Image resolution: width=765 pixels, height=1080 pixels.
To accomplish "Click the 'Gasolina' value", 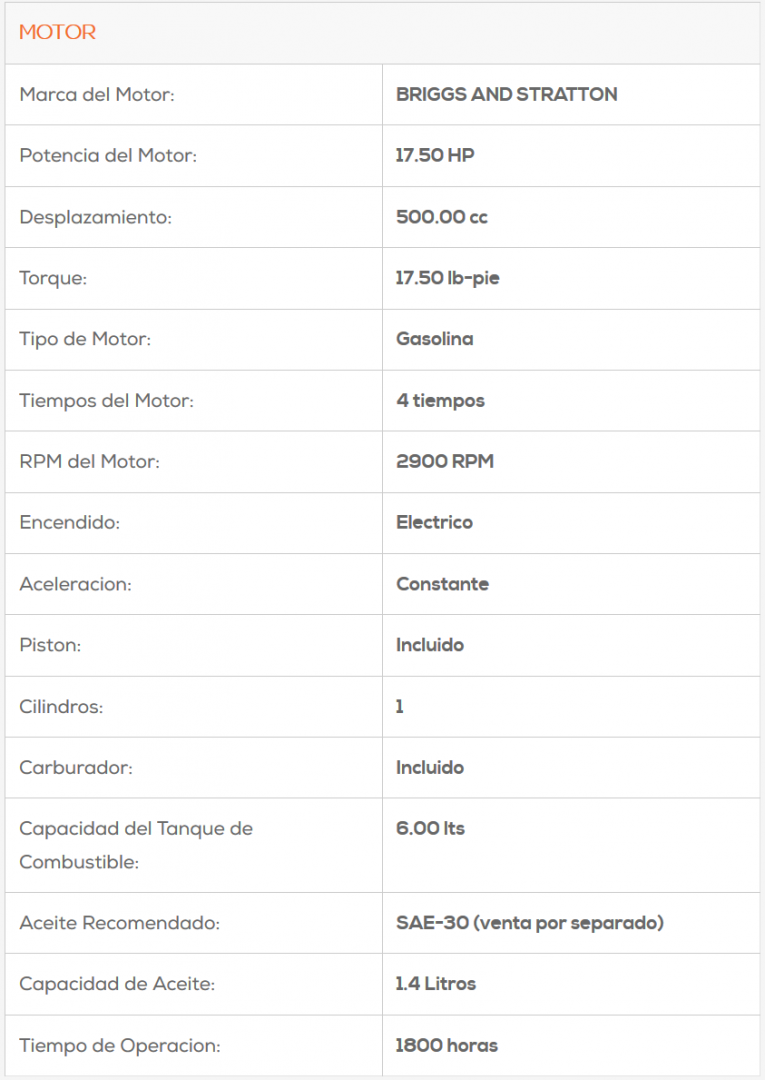I will tap(434, 339).
